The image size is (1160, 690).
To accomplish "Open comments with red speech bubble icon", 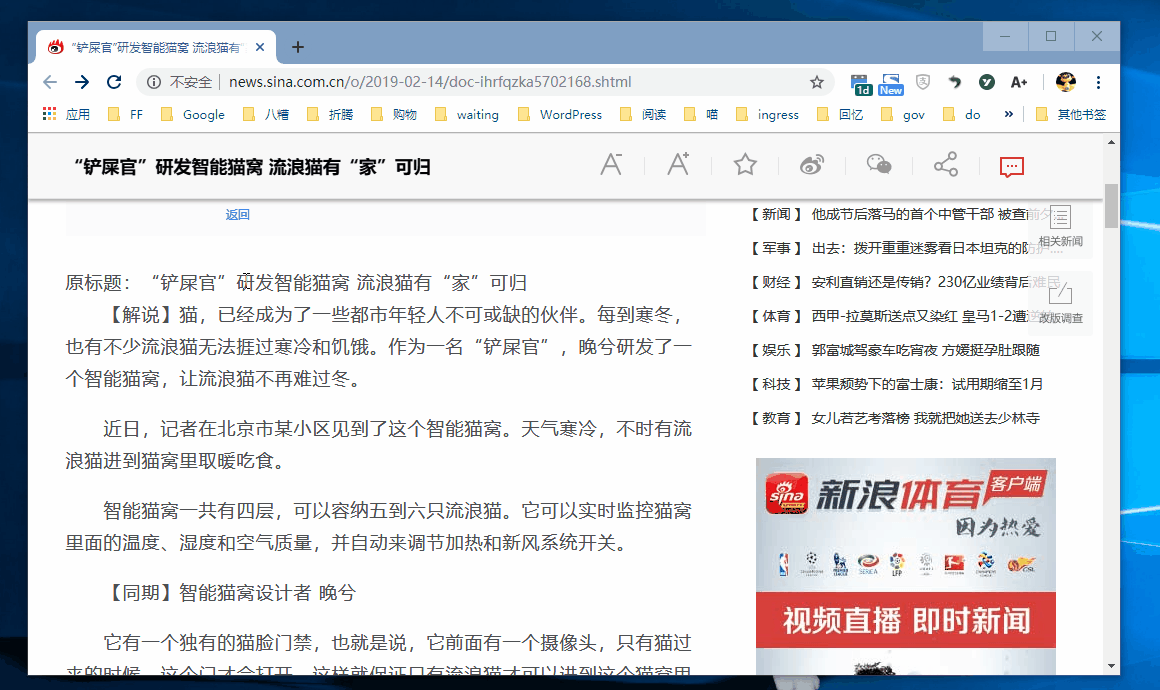I will click(1012, 166).
